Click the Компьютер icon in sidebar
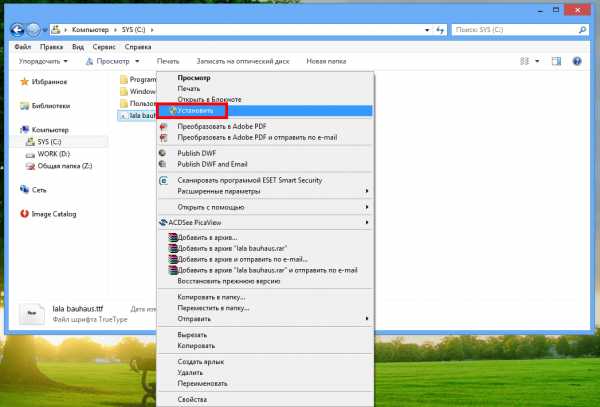Screen dimensions: 600x407 point(24,130)
